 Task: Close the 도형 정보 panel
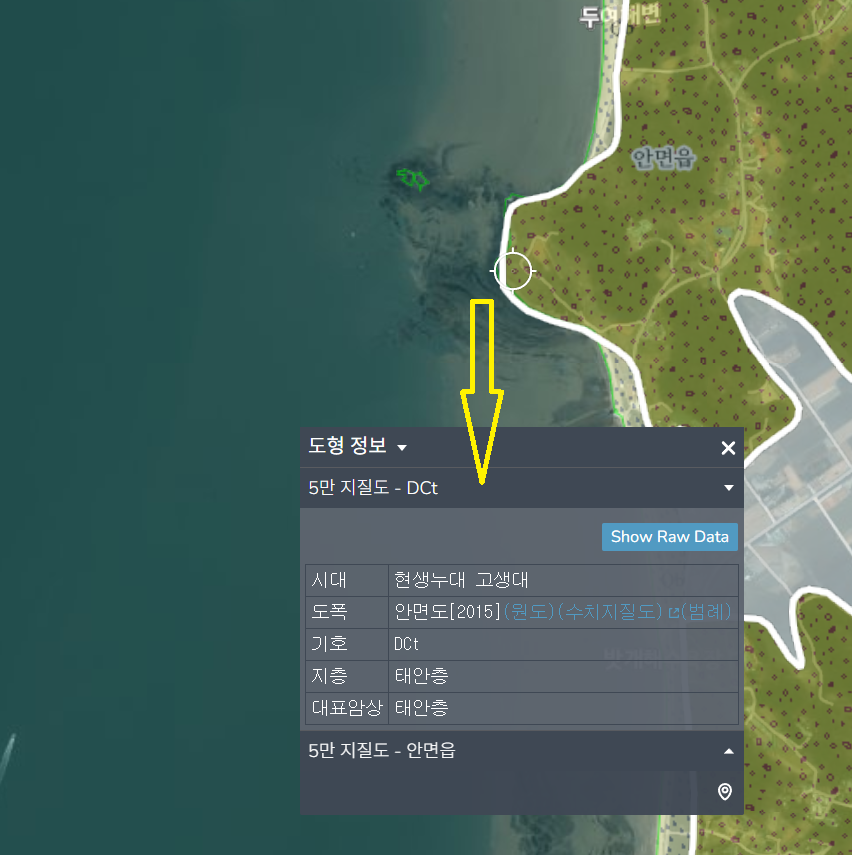728,448
